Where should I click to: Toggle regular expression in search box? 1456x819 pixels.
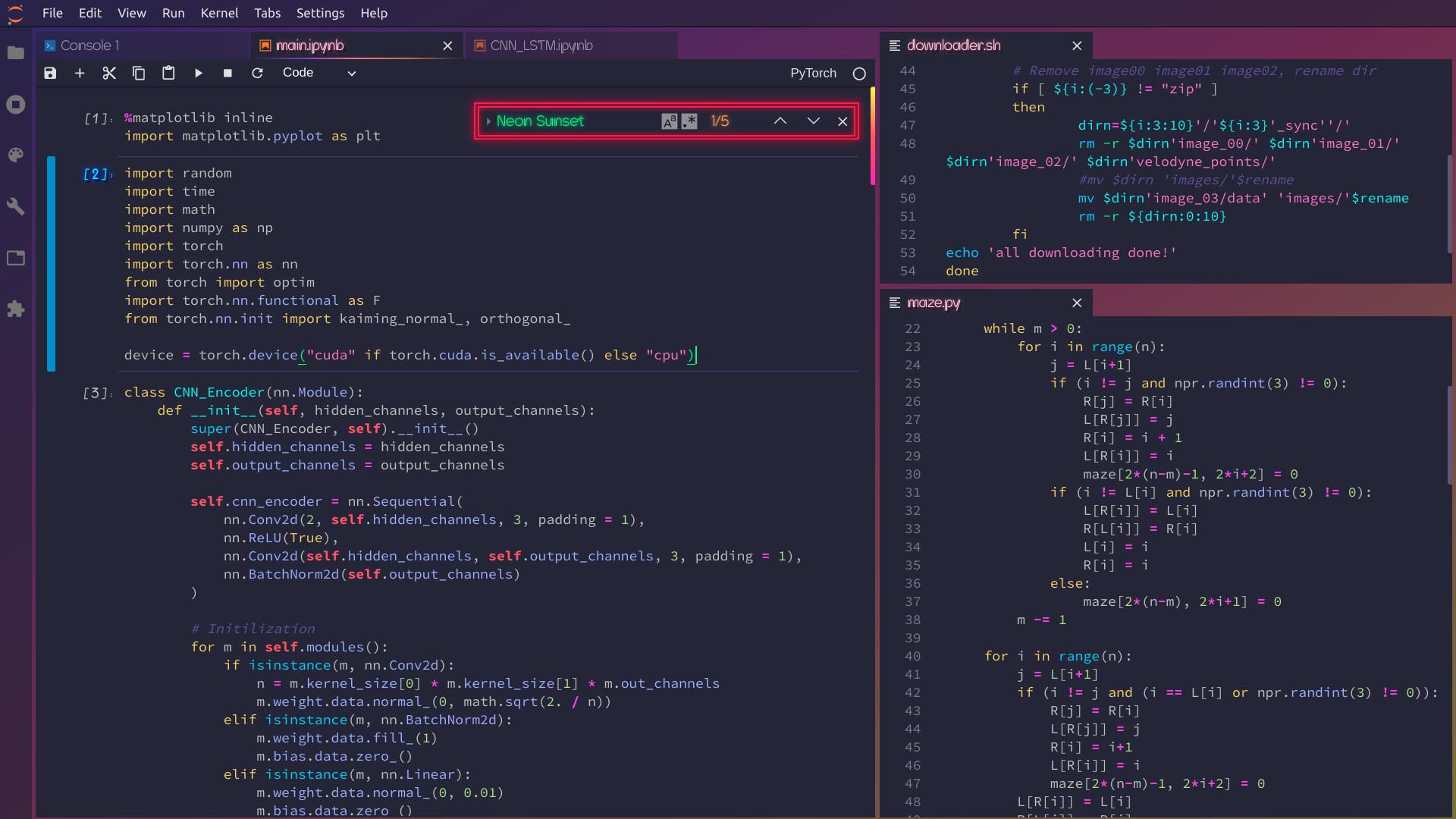(689, 121)
